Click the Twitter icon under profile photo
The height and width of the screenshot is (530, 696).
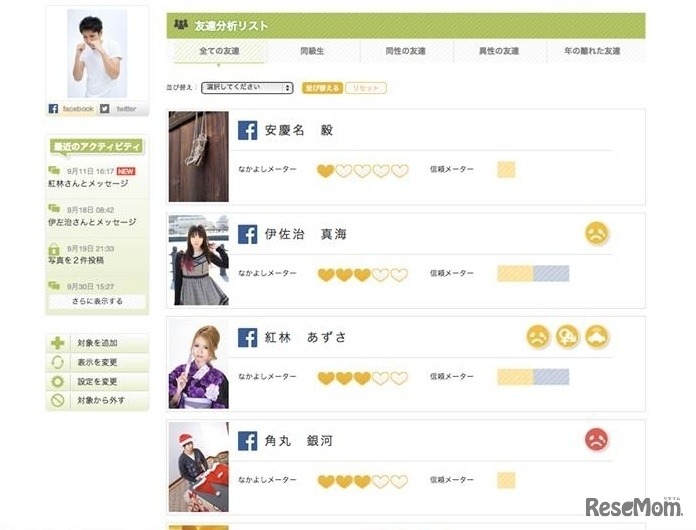pyautogui.click(x=104, y=108)
